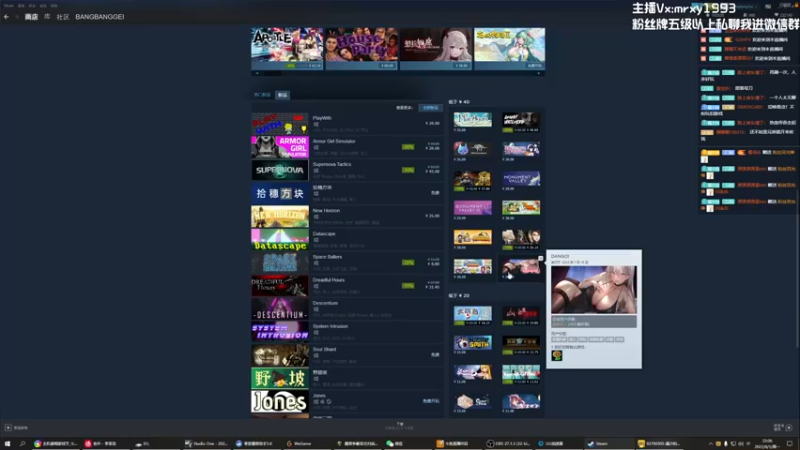
Task: Open the Studio One taskbar item
Action: [207, 444]
